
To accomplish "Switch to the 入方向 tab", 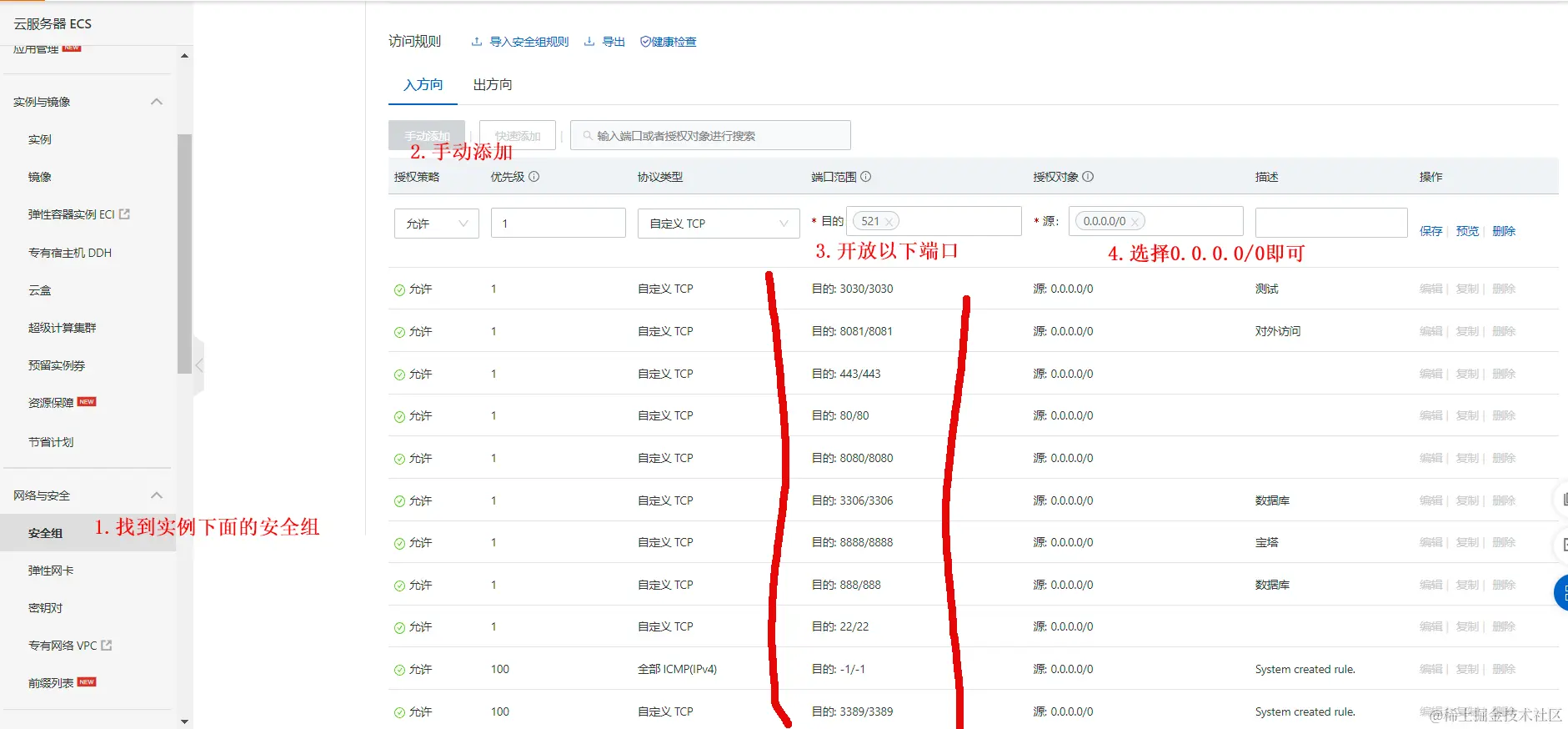I will [x=423, y=85].
